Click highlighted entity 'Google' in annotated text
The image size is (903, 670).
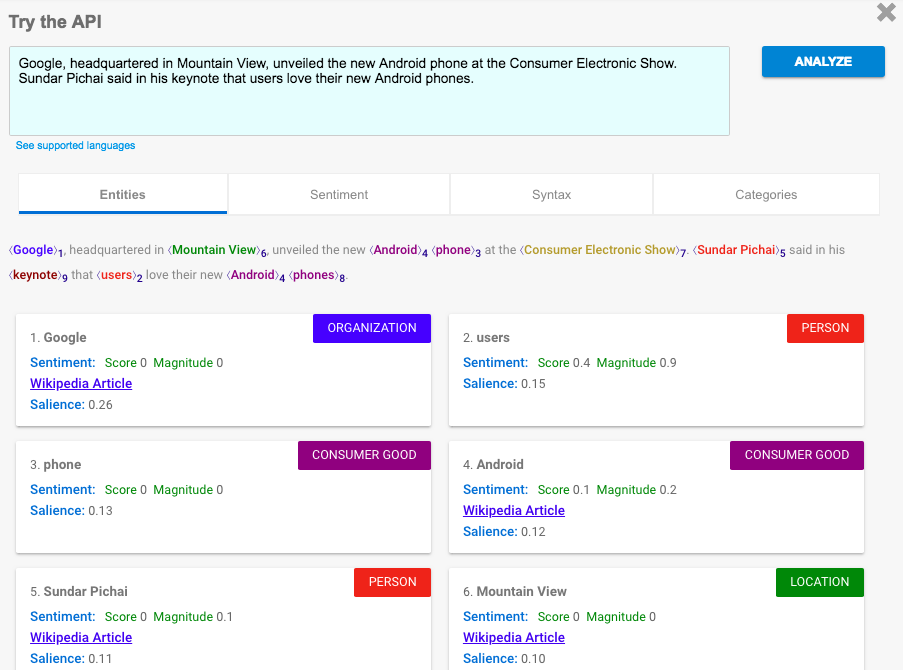pyautogui.click(x=33, y=250)
